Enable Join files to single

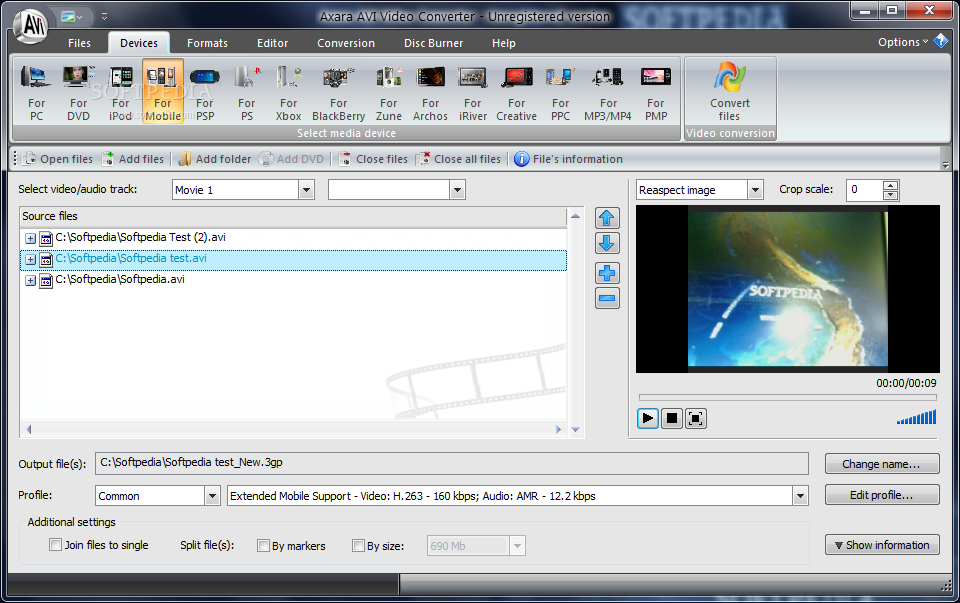[56, 544]
